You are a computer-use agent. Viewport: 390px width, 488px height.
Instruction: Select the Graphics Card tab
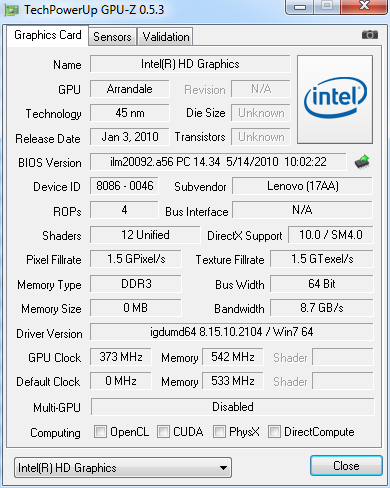click(48, 35)
